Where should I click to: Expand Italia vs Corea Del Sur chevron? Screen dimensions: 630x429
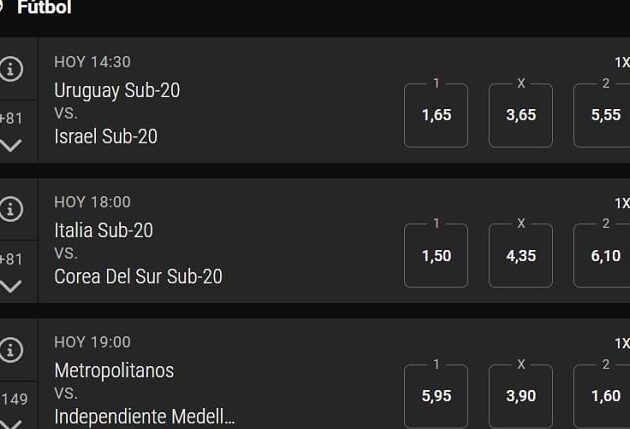click(10, 286)
